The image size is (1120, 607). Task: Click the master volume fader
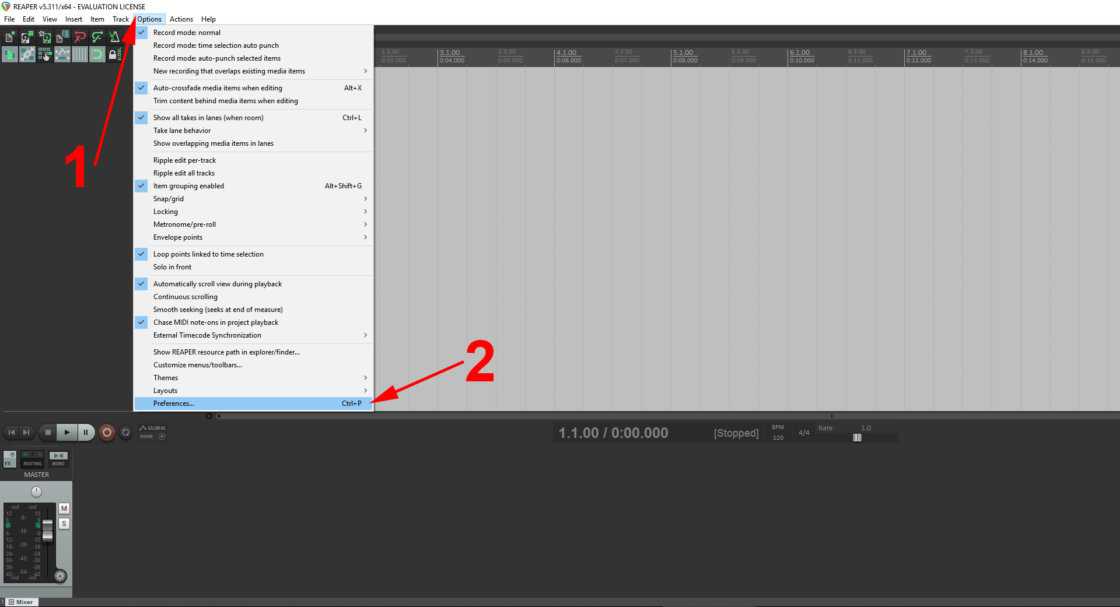pyautogui.click(x=48, y=531)
